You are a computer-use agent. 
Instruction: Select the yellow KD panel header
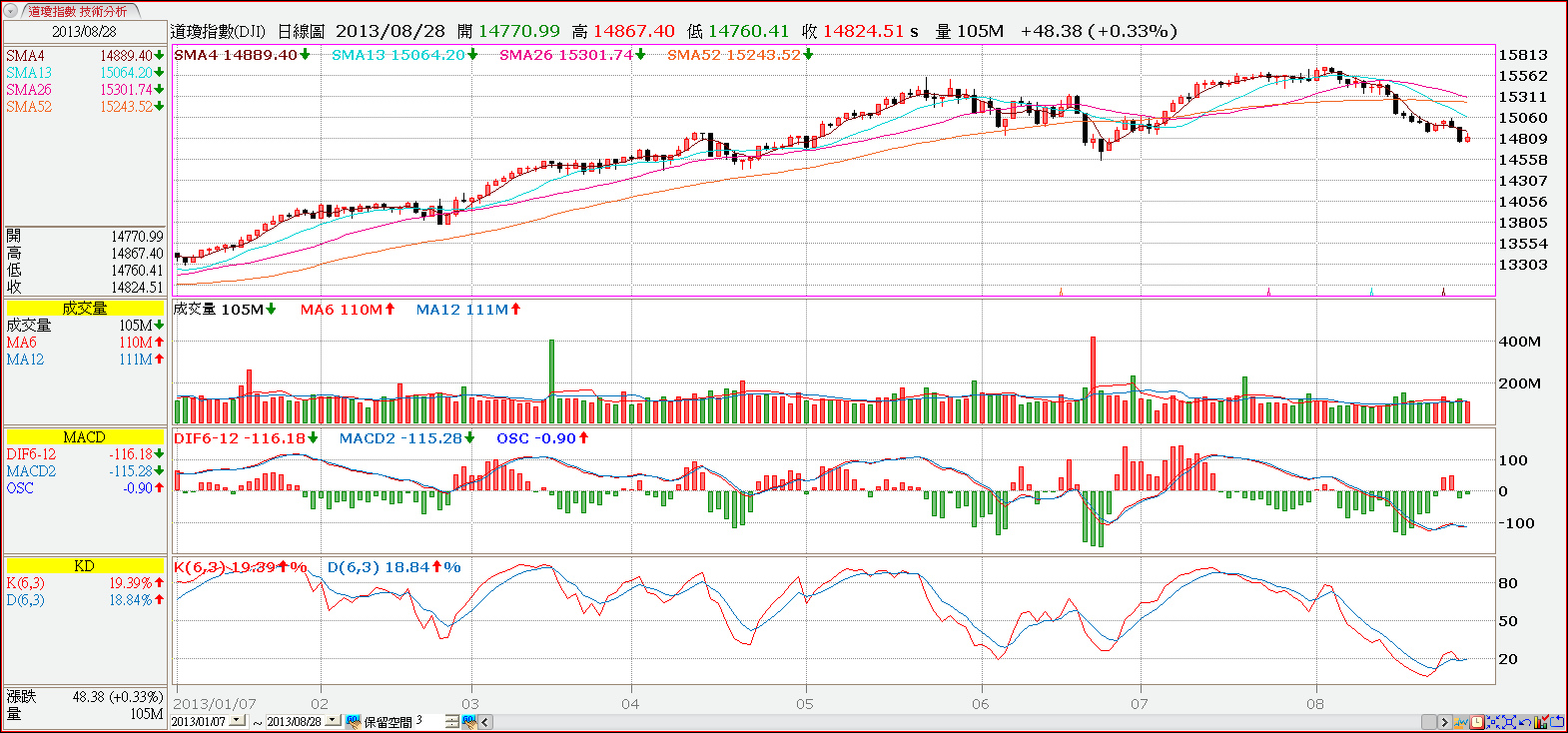tap(84, 566)
